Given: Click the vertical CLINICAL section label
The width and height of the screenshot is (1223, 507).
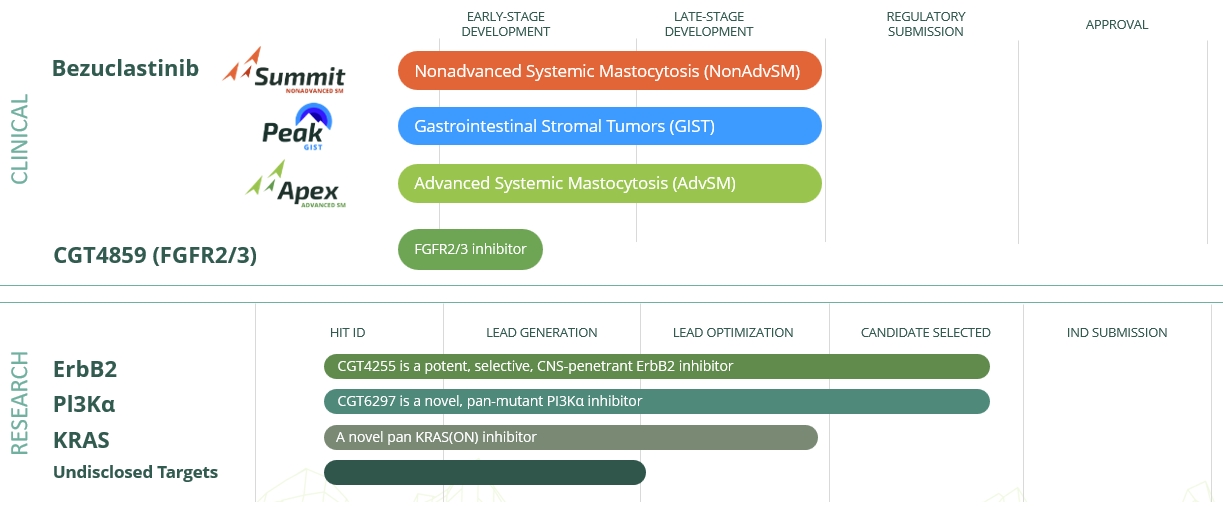Looking at the screenshot, I should tap(20, 139).
